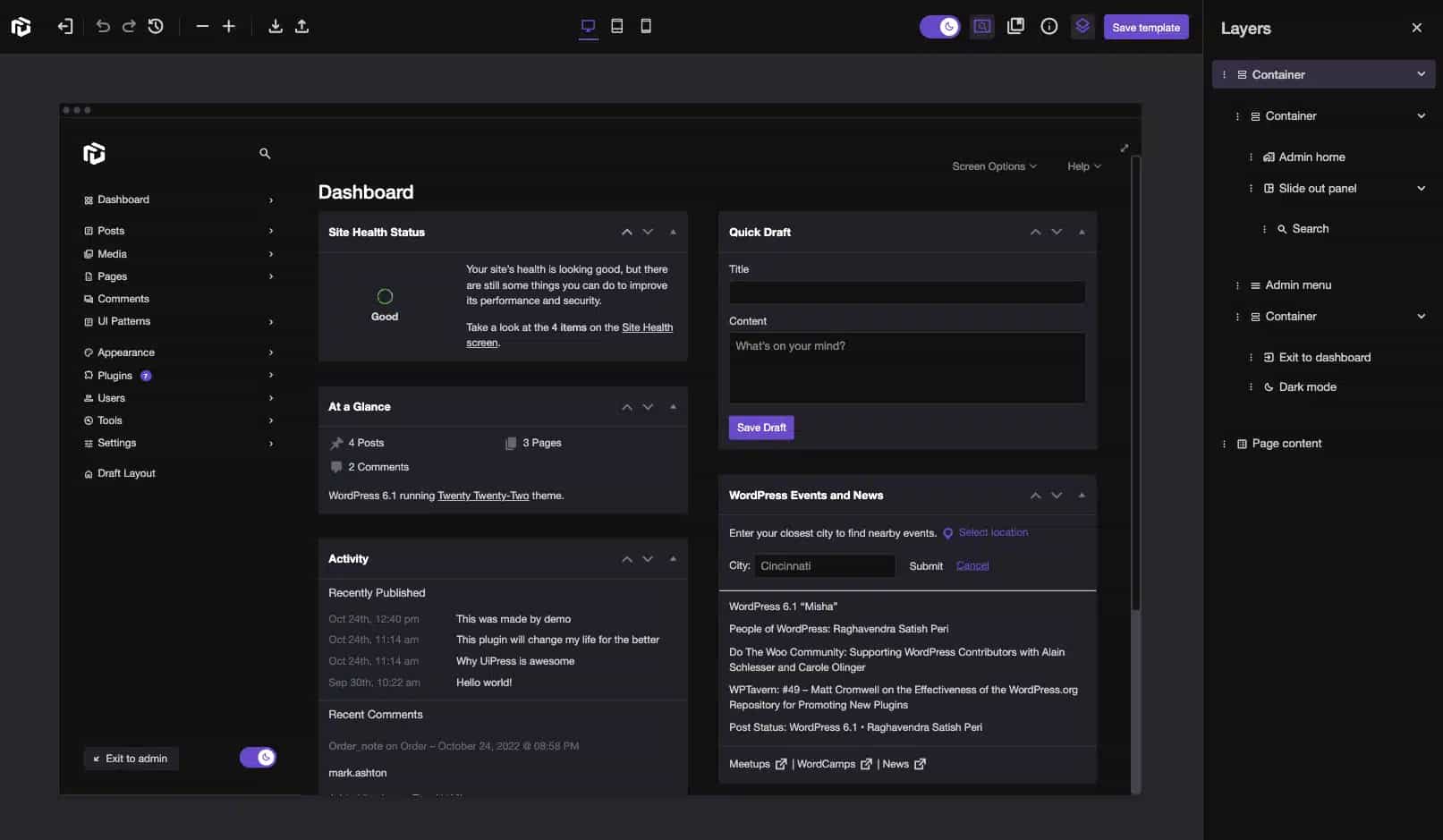Open Screen Options dropdown
The image size is (1443, 840).
click(994, 166)
